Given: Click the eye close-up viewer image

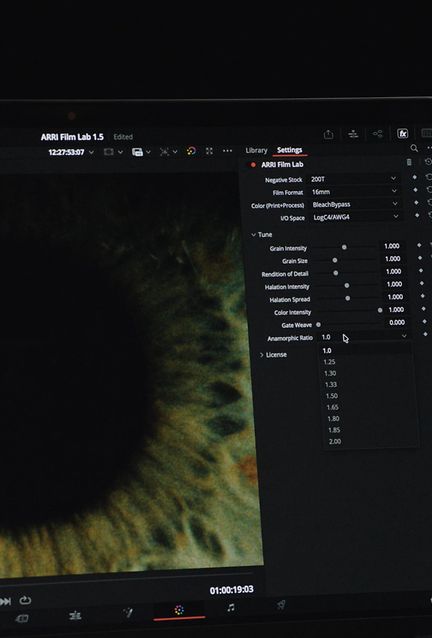Looking at the screenshot, I should [128, 372].
